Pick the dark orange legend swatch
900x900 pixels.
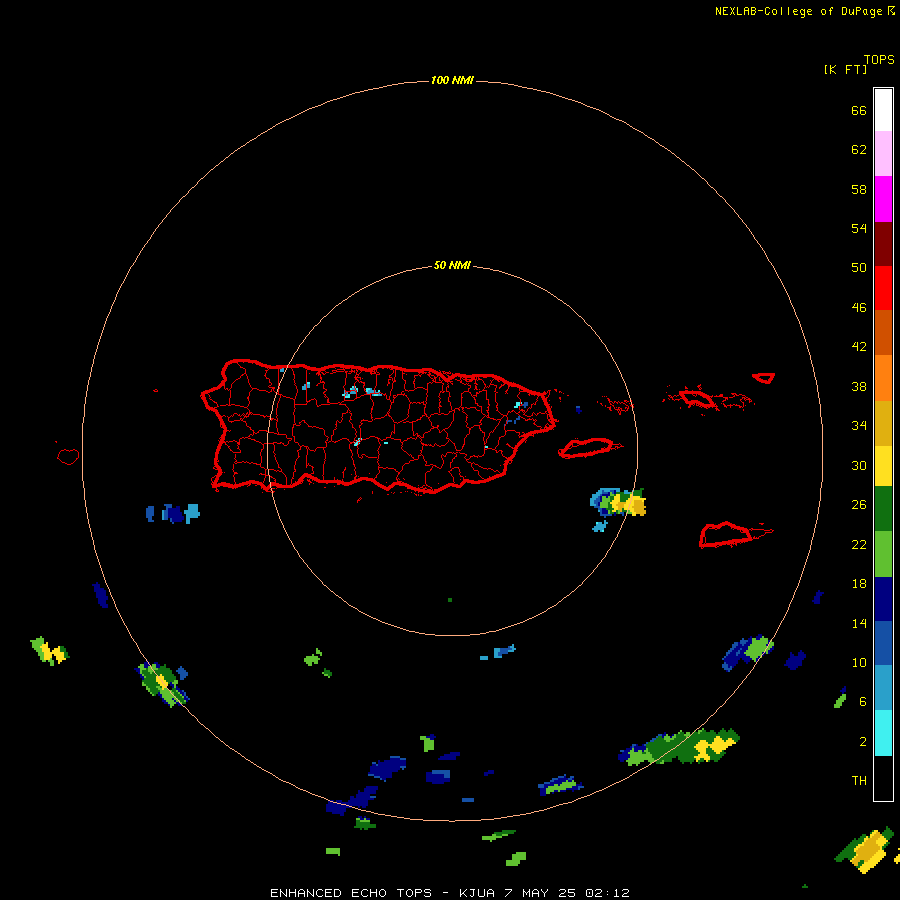pos(883,333)
